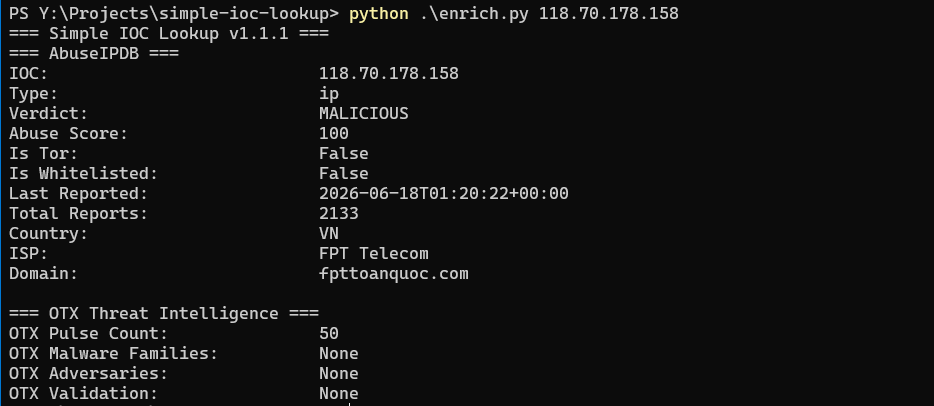
Task: Click the Total Reports value 2133
Action: (x=339, y=213)
